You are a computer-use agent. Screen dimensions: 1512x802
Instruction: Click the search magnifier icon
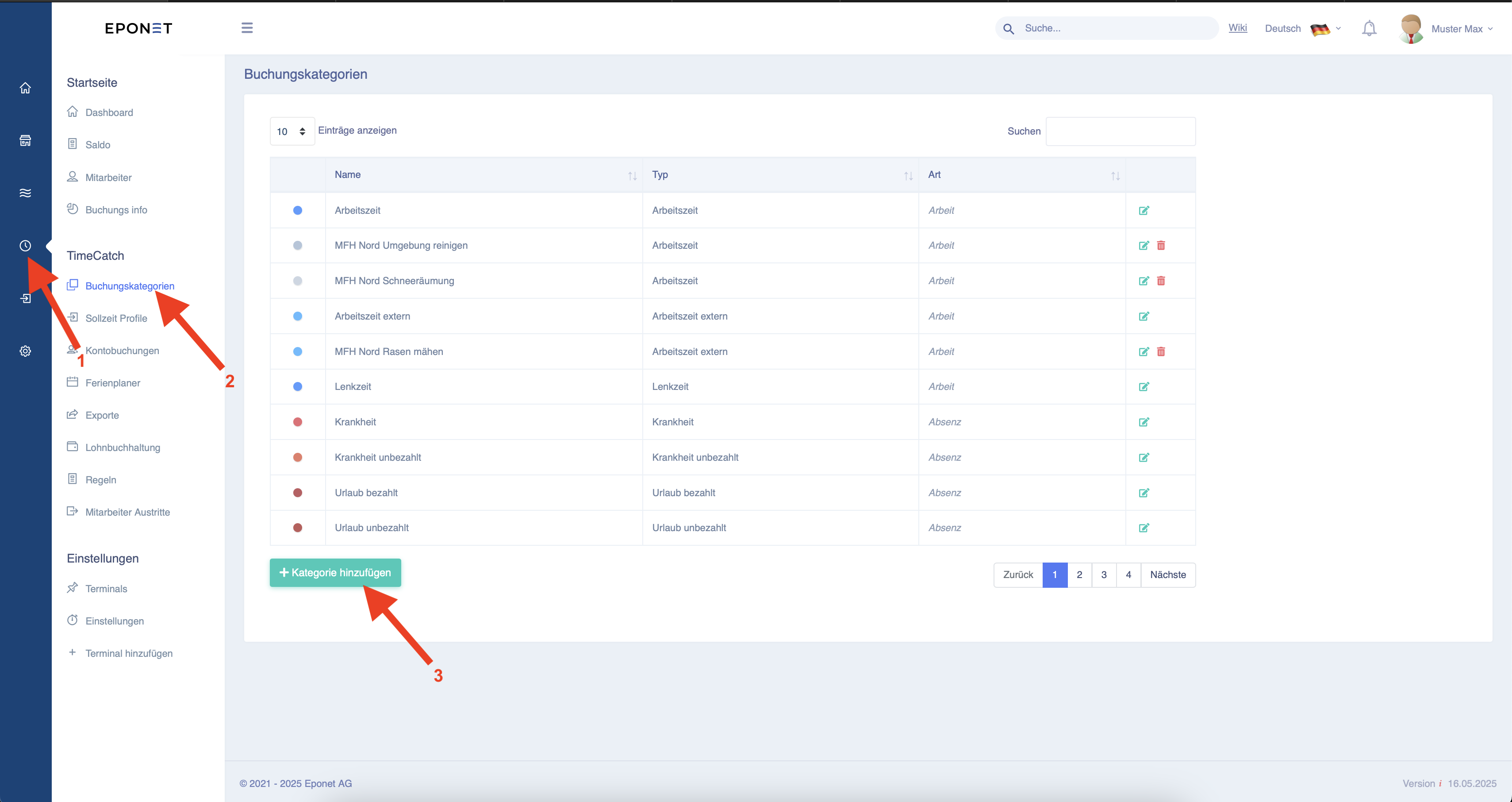1009,28
